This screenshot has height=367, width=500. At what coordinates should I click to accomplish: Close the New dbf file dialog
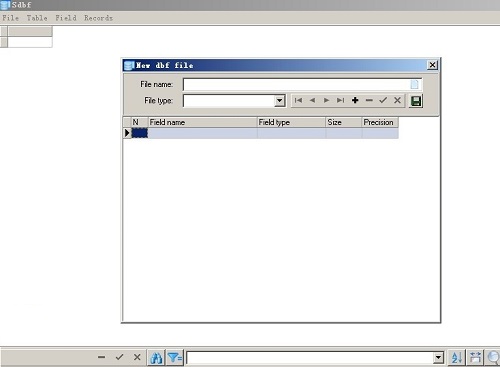(x=432, y=65)
